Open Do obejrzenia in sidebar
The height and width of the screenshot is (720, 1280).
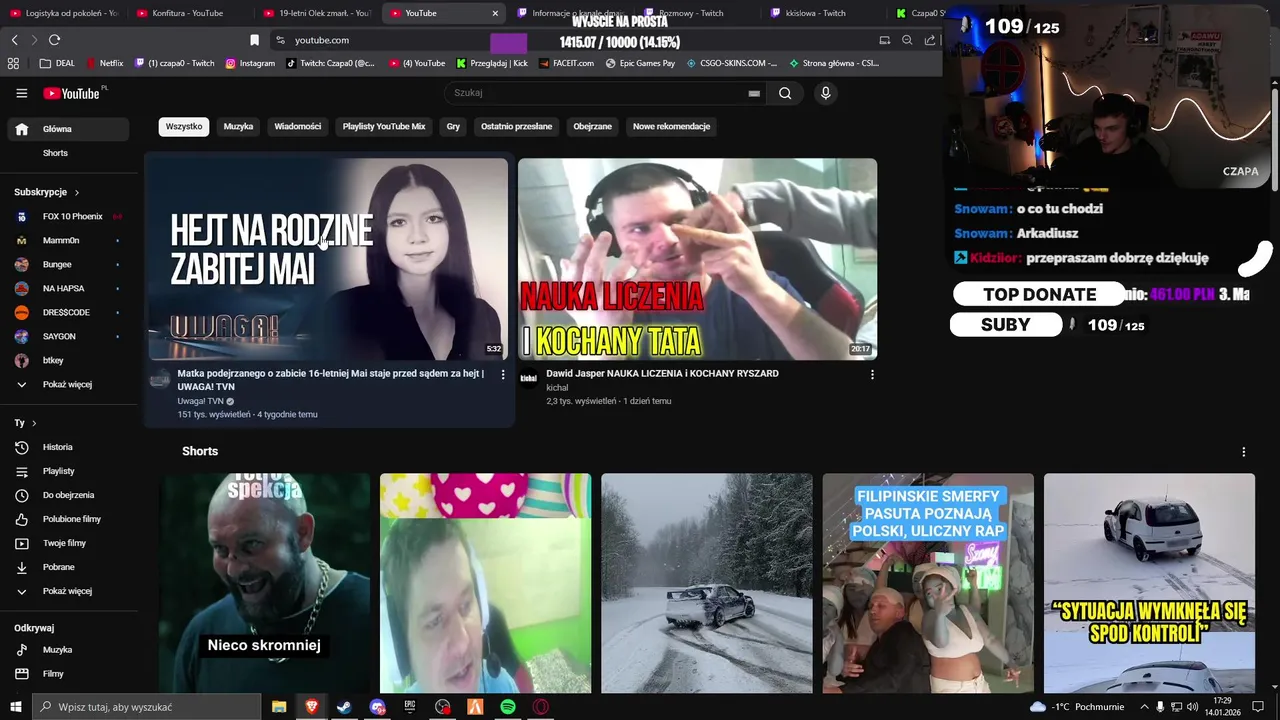tap(67, 495)
